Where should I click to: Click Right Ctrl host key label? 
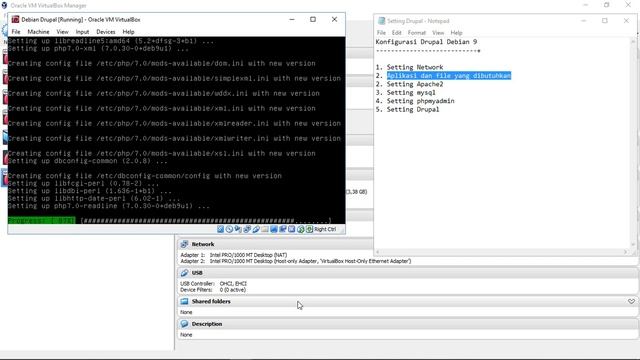(x=325, y=229)
